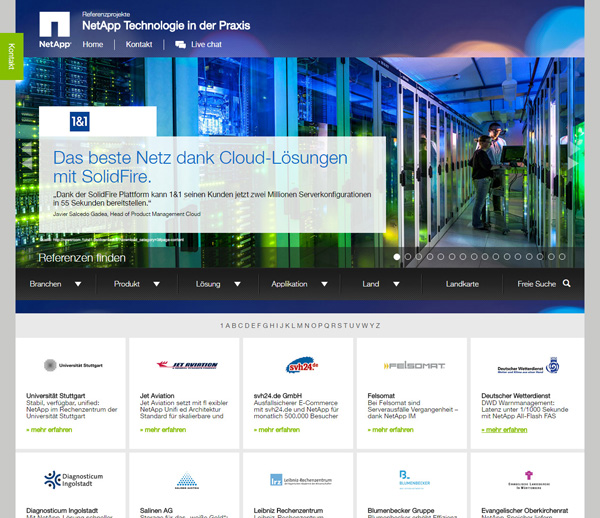Open the green Kontakt side tab

[x=11, y=56]
